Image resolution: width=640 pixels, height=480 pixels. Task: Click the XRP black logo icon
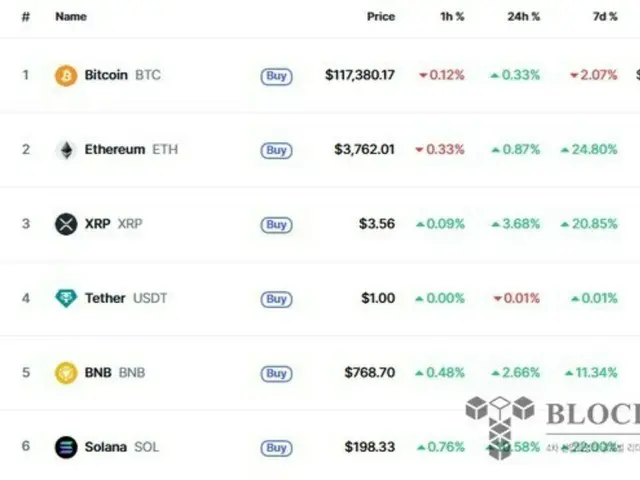pyautogui.click(x=66, y=224)
